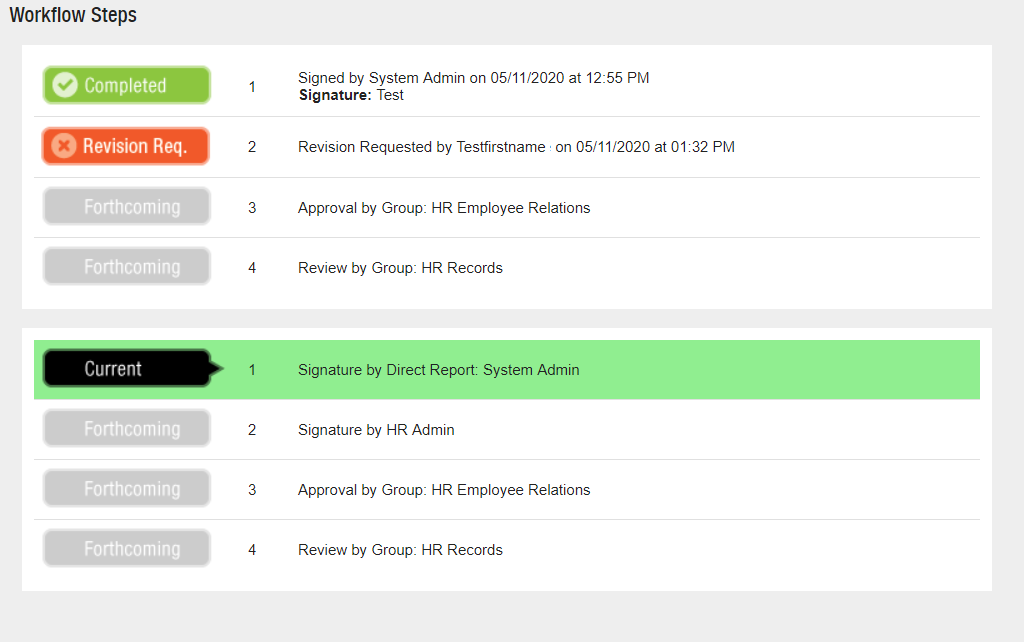1024x642 pixels.
Task: Click Forthcoming badge for step 4 in Current workflow
Action: pos(126,549)
